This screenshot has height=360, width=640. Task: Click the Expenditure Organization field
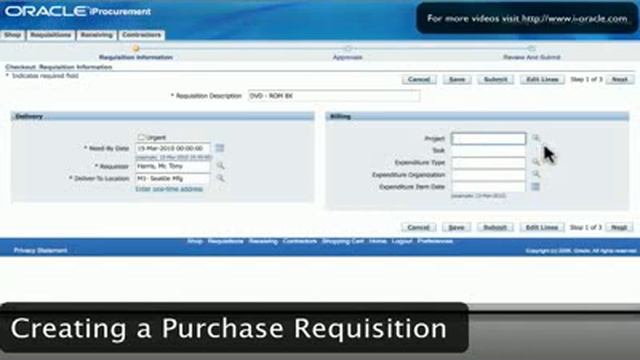[489, 175]
